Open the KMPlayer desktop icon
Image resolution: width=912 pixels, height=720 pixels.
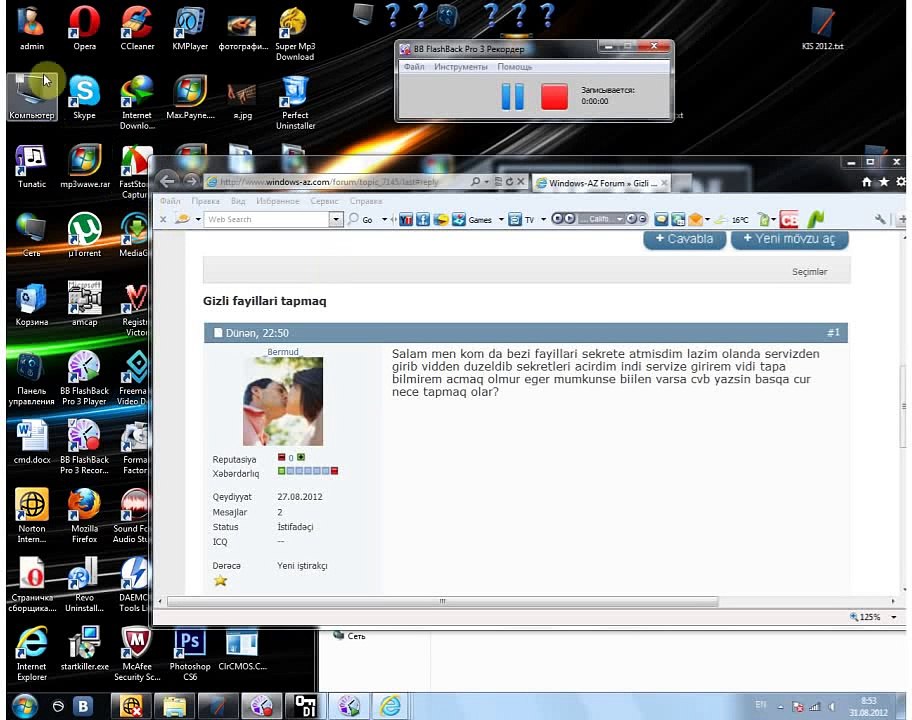coord(190,28)
